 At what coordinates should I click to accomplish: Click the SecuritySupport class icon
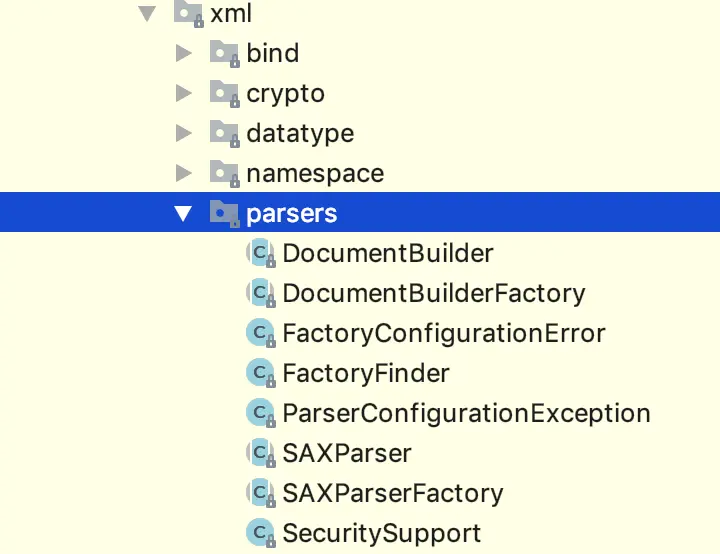(x=260, y=533)
